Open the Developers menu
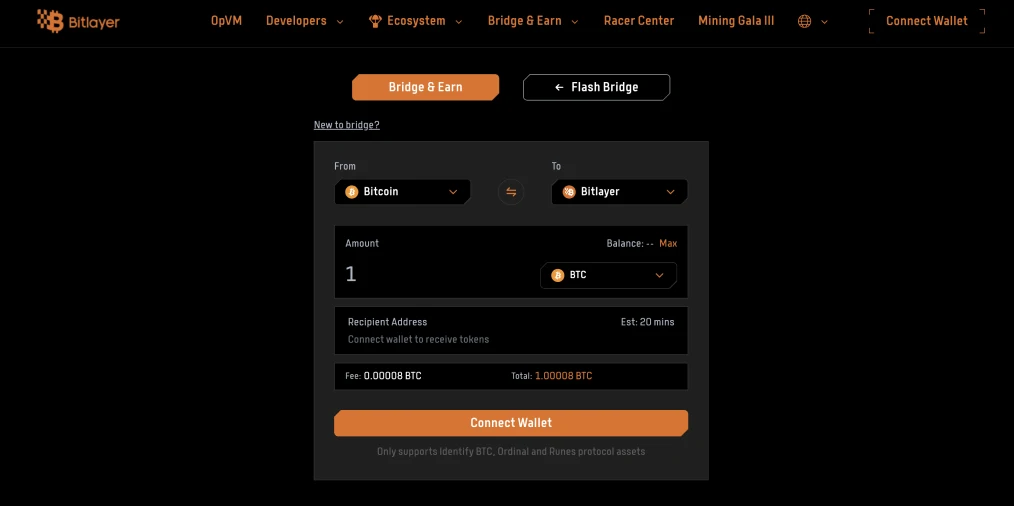The height and width of the screenshot is (506, 1014). [296, 21]
